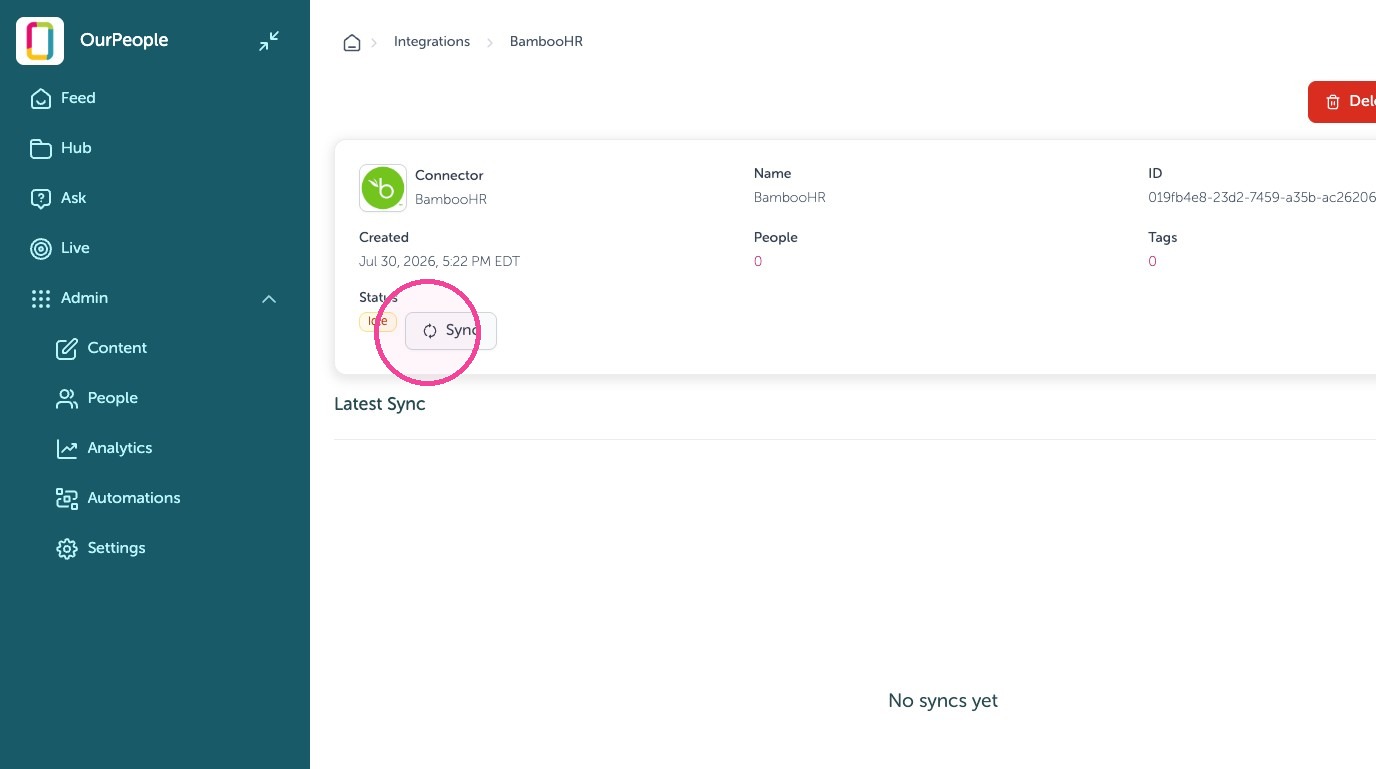Image resolution: width=1376 pixels, height=769 pixels.
Task: Click the Connector value 'BambooHR'
Action: (451, 200)
